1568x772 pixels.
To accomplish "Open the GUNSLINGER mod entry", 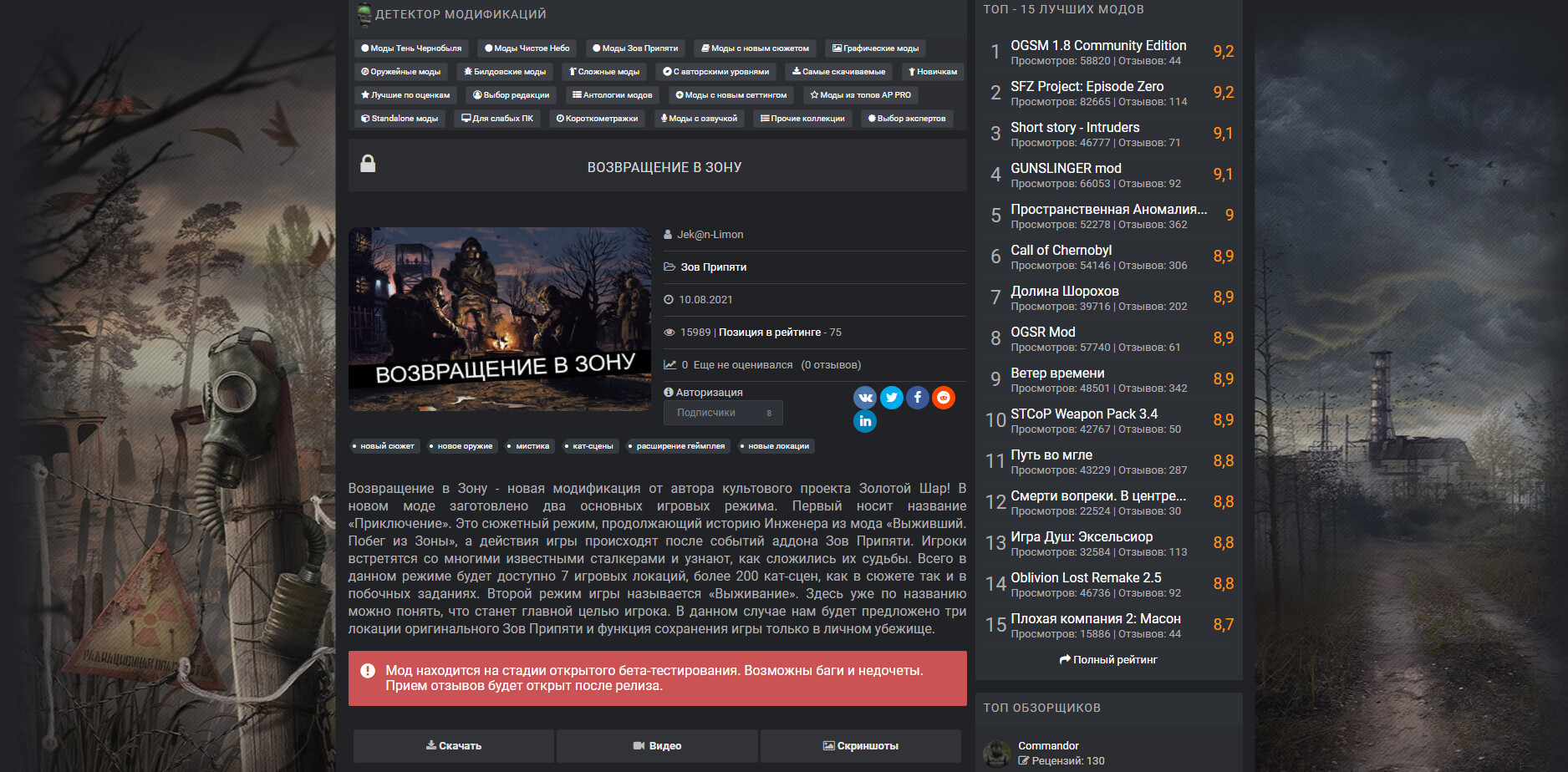I will [1066, 169].
